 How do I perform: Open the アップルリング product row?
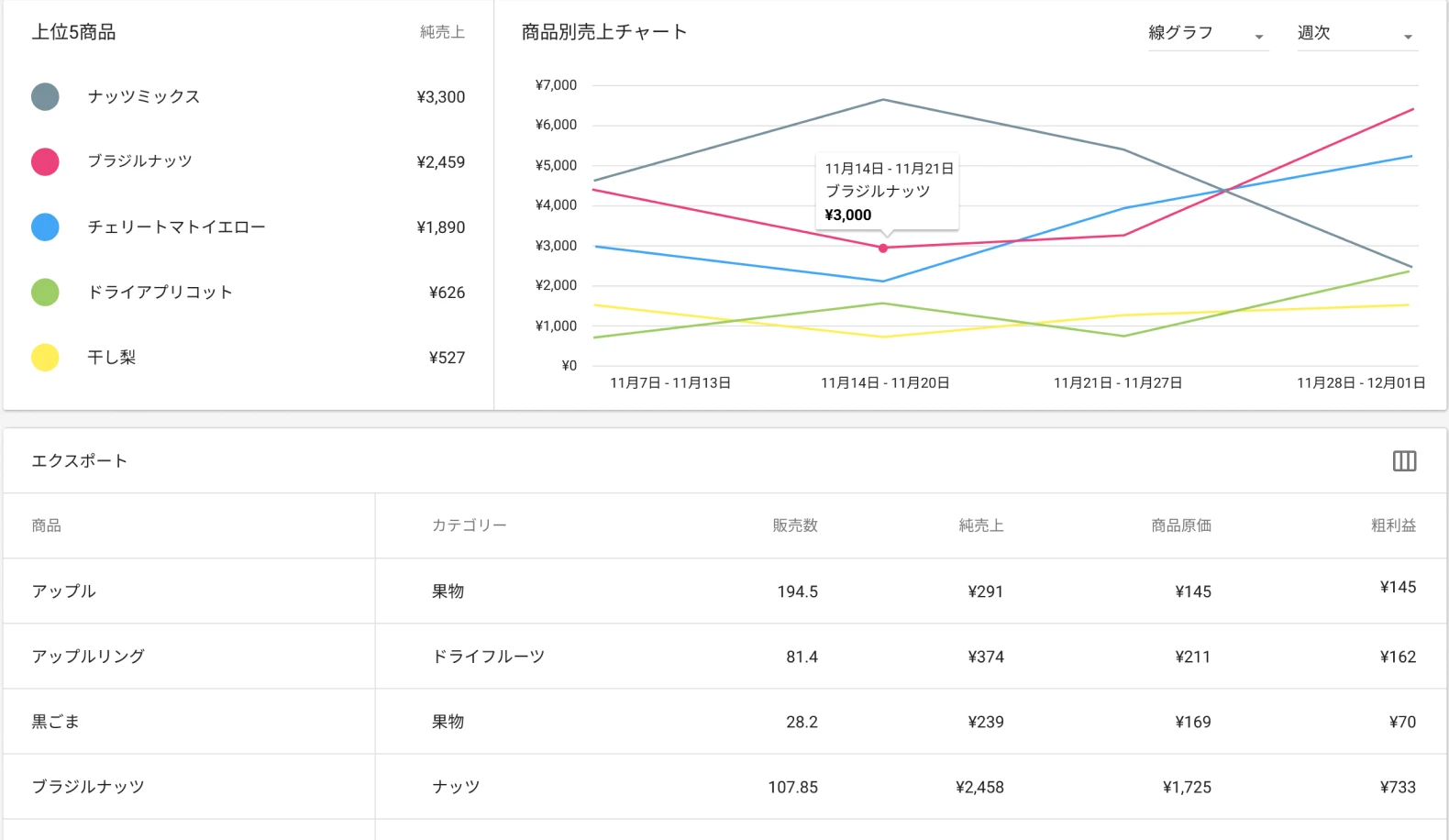[88, 657]
